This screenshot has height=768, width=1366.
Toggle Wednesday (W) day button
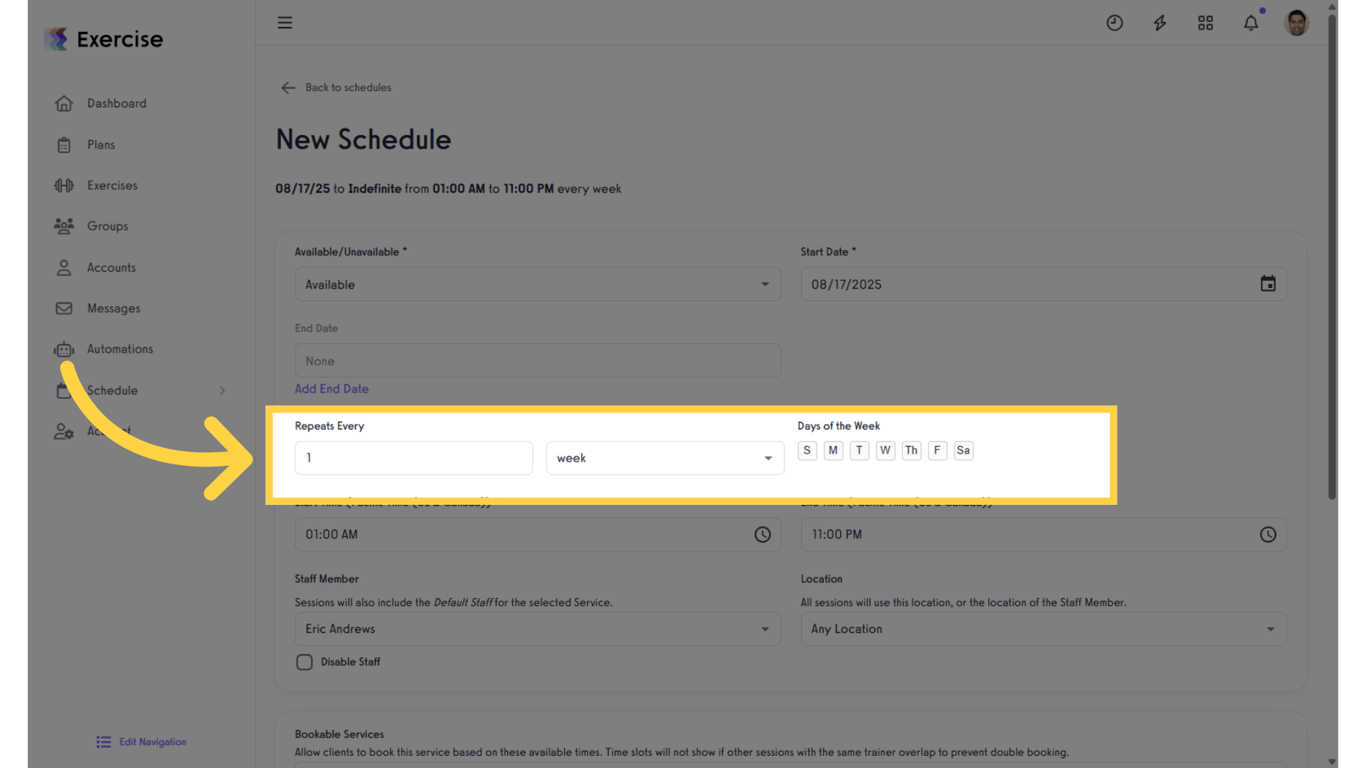[x=885, y=450]
